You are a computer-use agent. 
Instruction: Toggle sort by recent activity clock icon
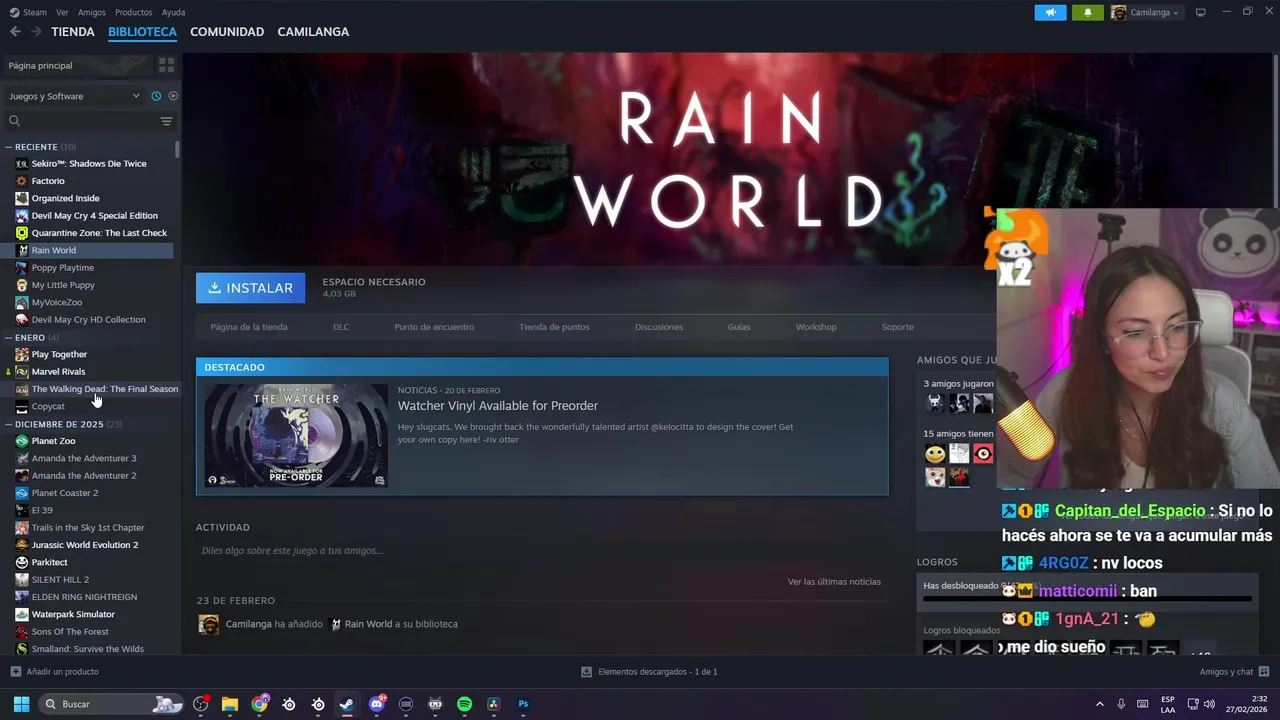(x=156, y=96)
